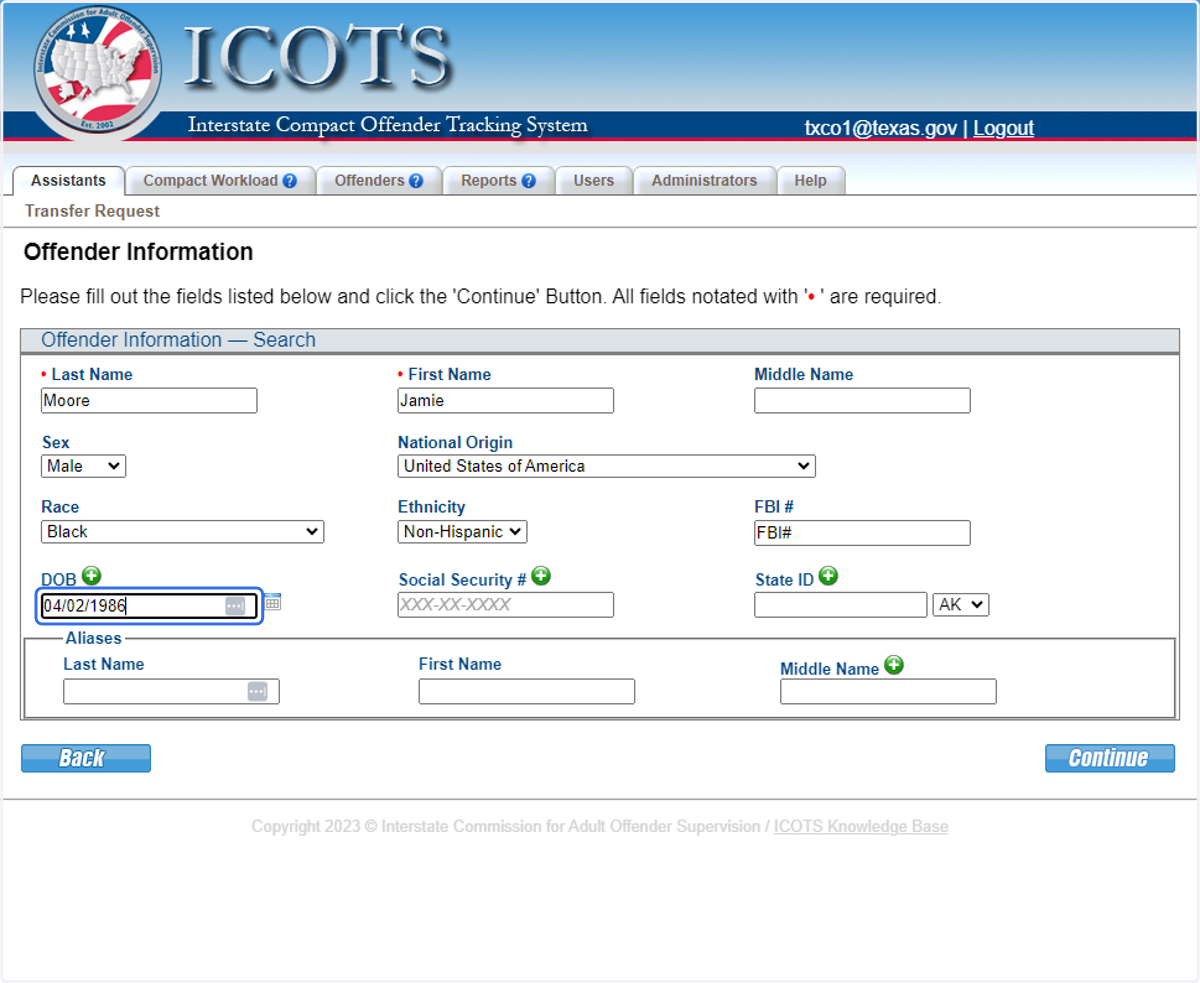Click the First Name field containing Jamie

tap(506, 401)
